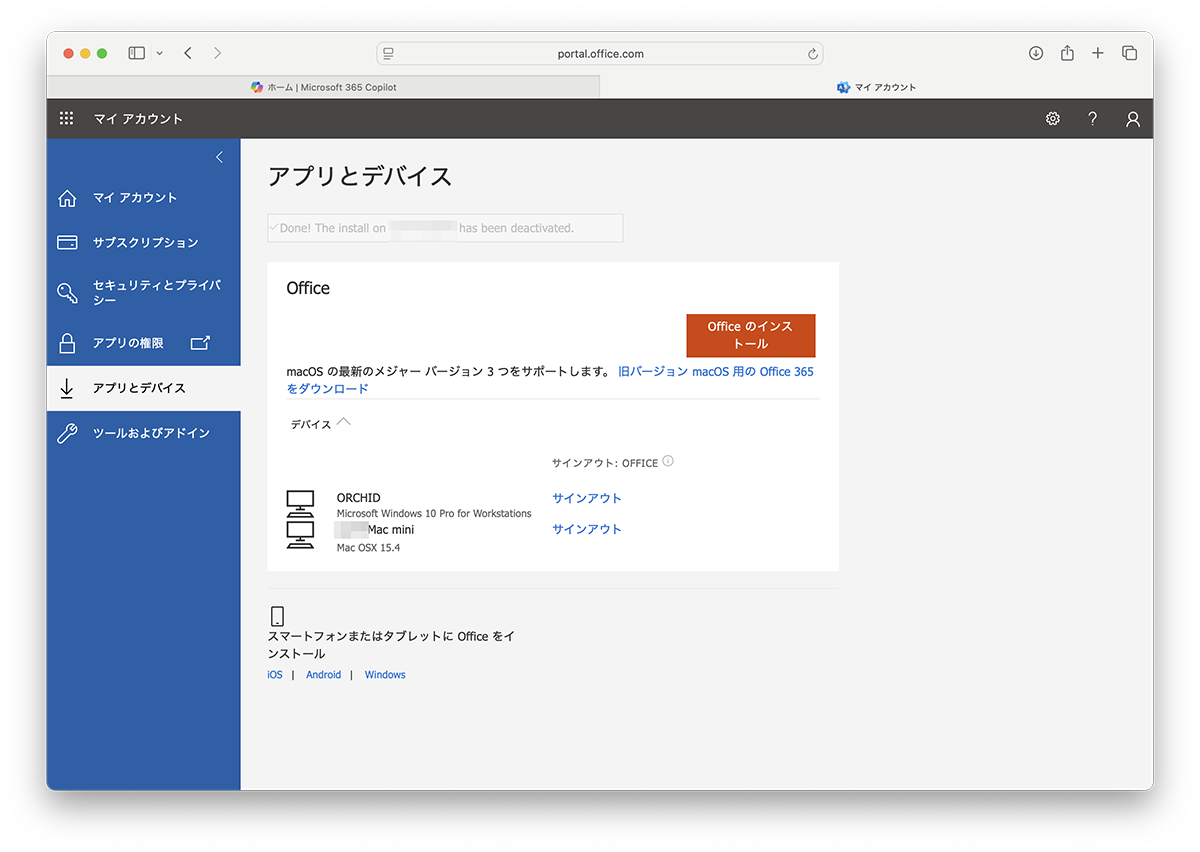Open a new tab with the plus icon

tap(1098, 53)
